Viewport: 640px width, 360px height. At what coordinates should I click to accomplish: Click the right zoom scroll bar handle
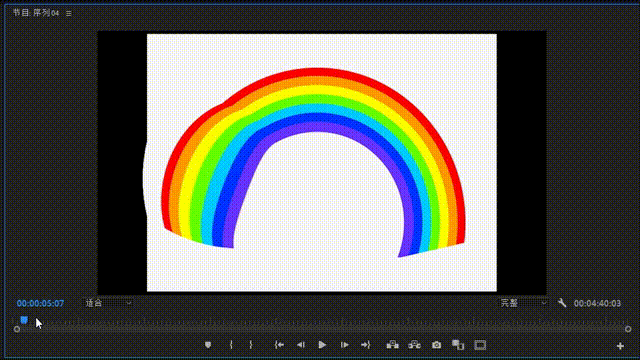[x=628, y=329]
